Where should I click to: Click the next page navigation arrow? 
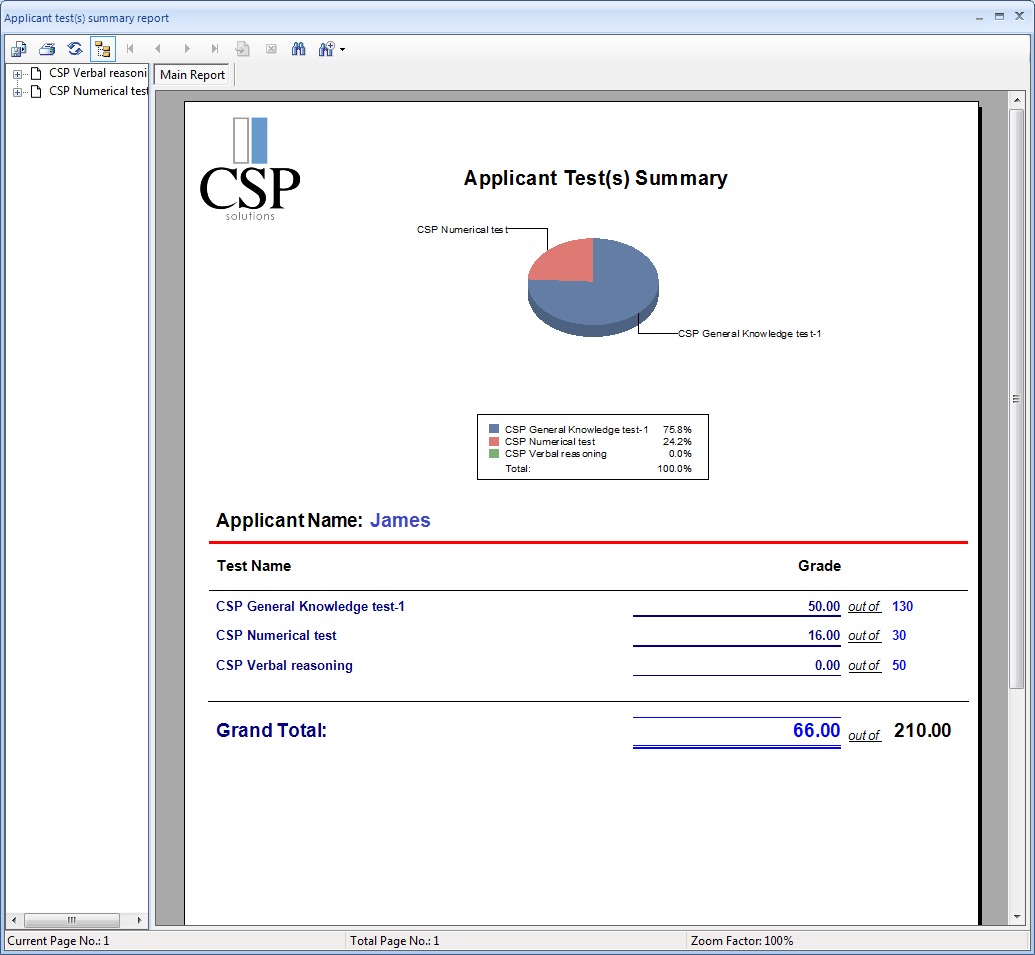(x=187, y=48)
